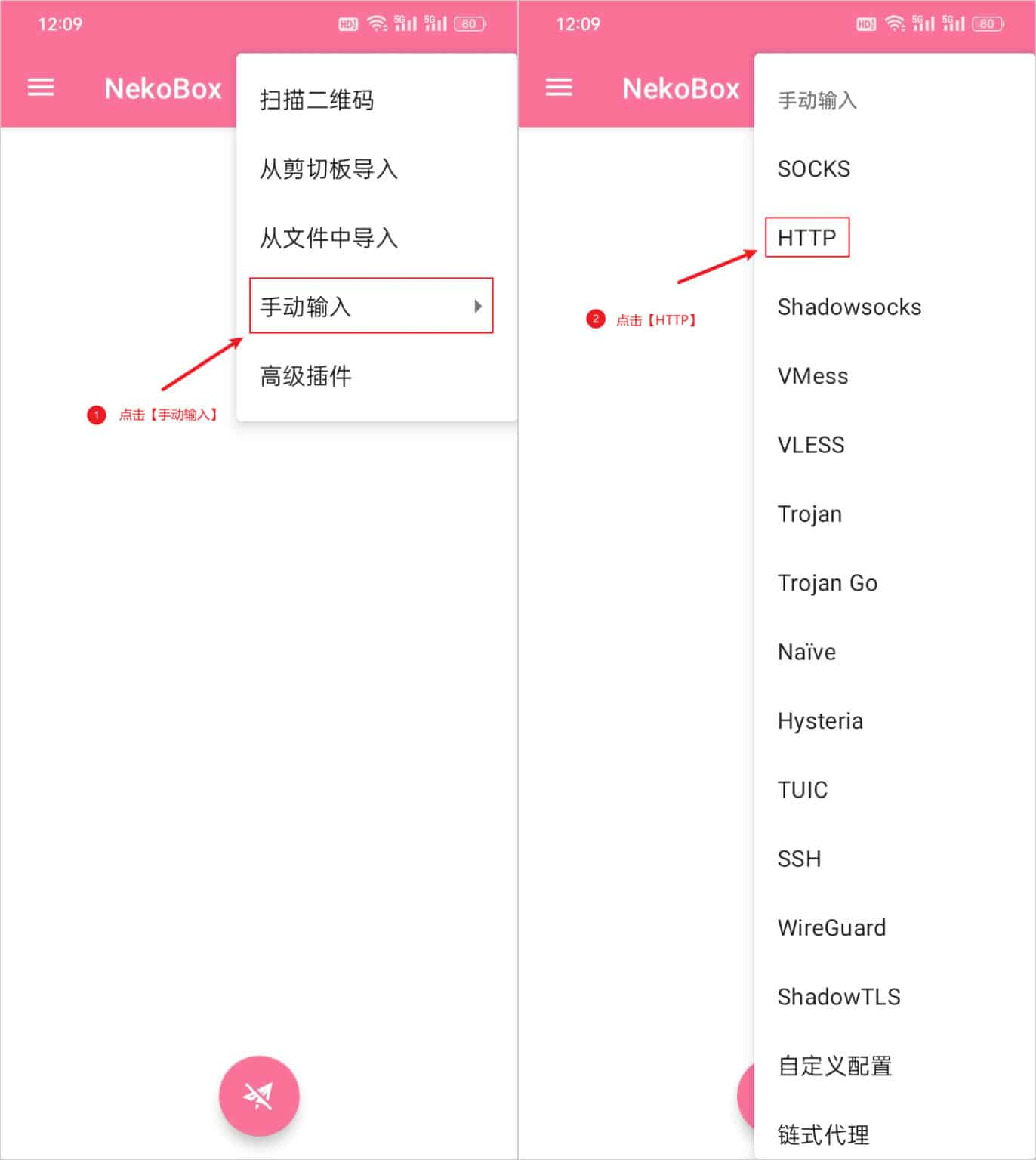Pick VLESS protocol entry

coord(811,445)
